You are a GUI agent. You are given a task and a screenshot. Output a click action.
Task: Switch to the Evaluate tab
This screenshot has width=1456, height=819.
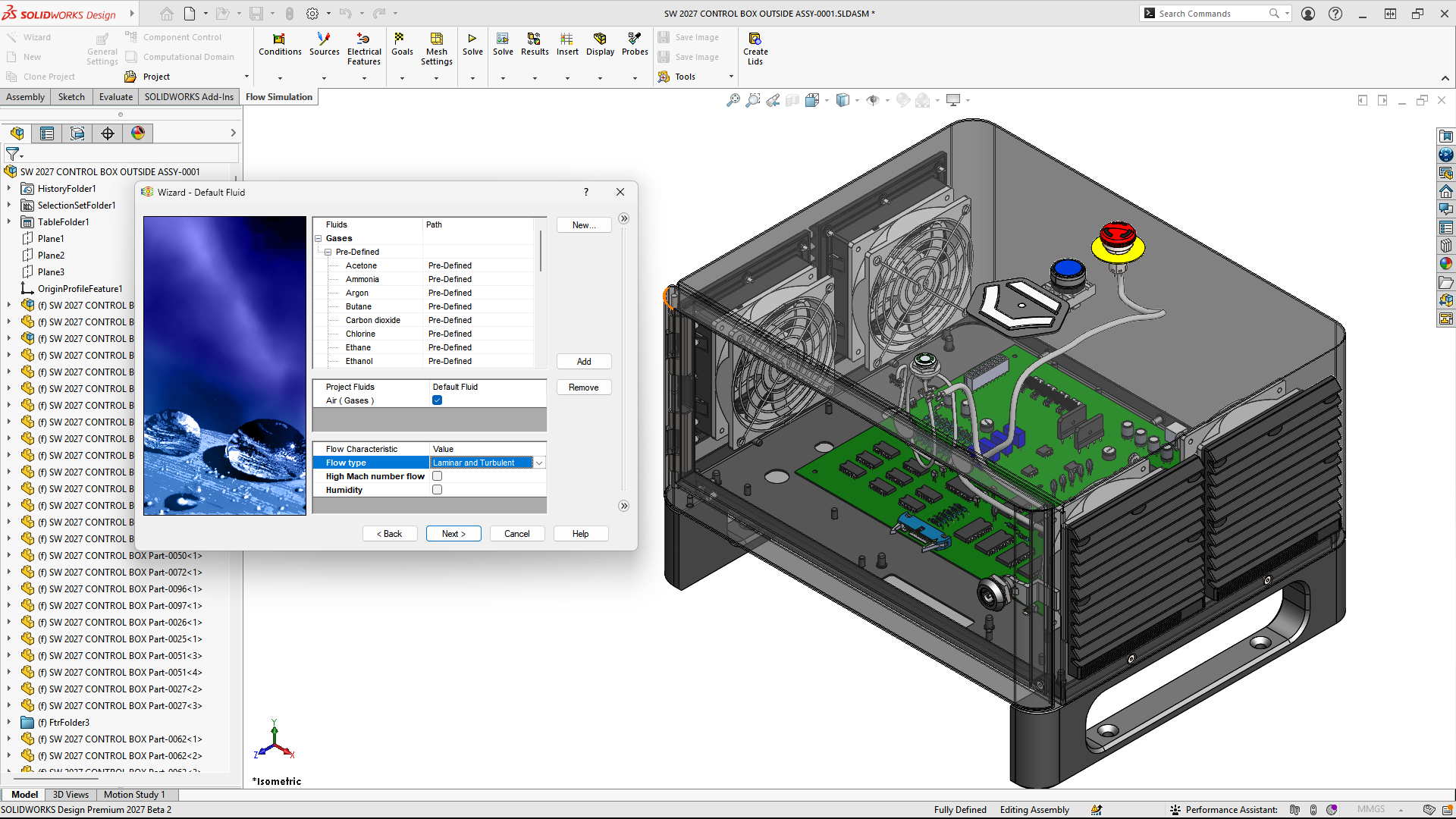[x=116, y=97]
